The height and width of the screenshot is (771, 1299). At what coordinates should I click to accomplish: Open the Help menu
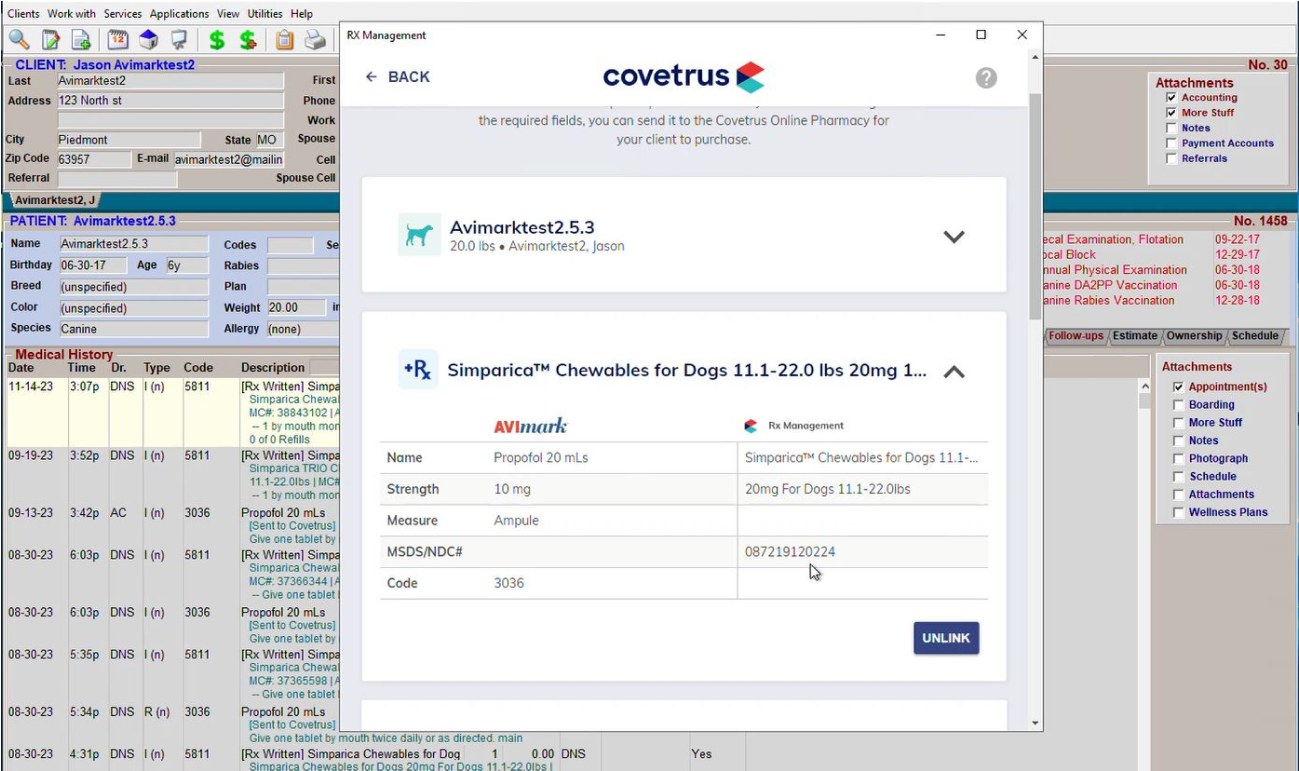pos(302,14)
